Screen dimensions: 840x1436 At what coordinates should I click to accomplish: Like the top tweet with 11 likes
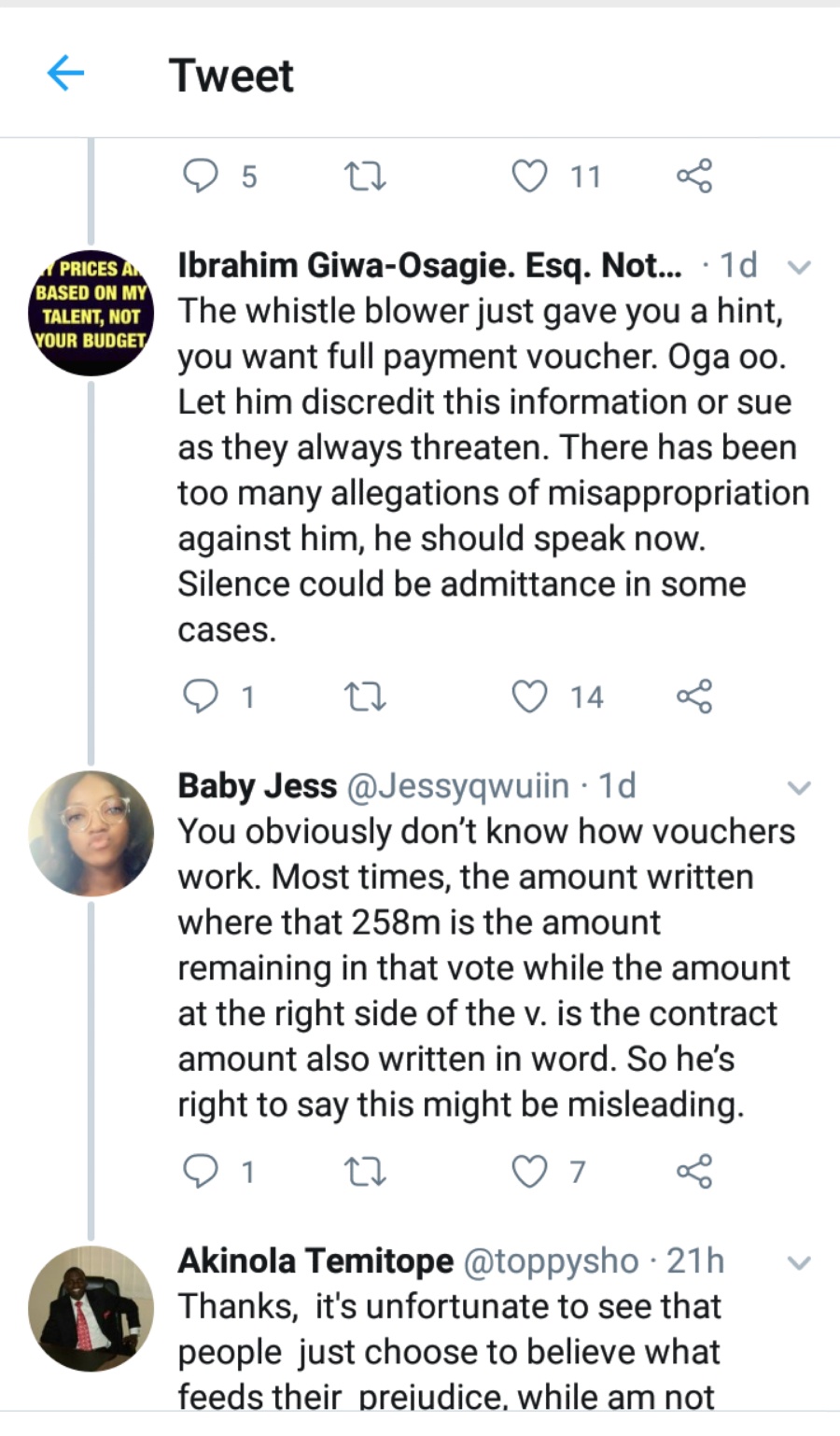click(x=530, y=176)
